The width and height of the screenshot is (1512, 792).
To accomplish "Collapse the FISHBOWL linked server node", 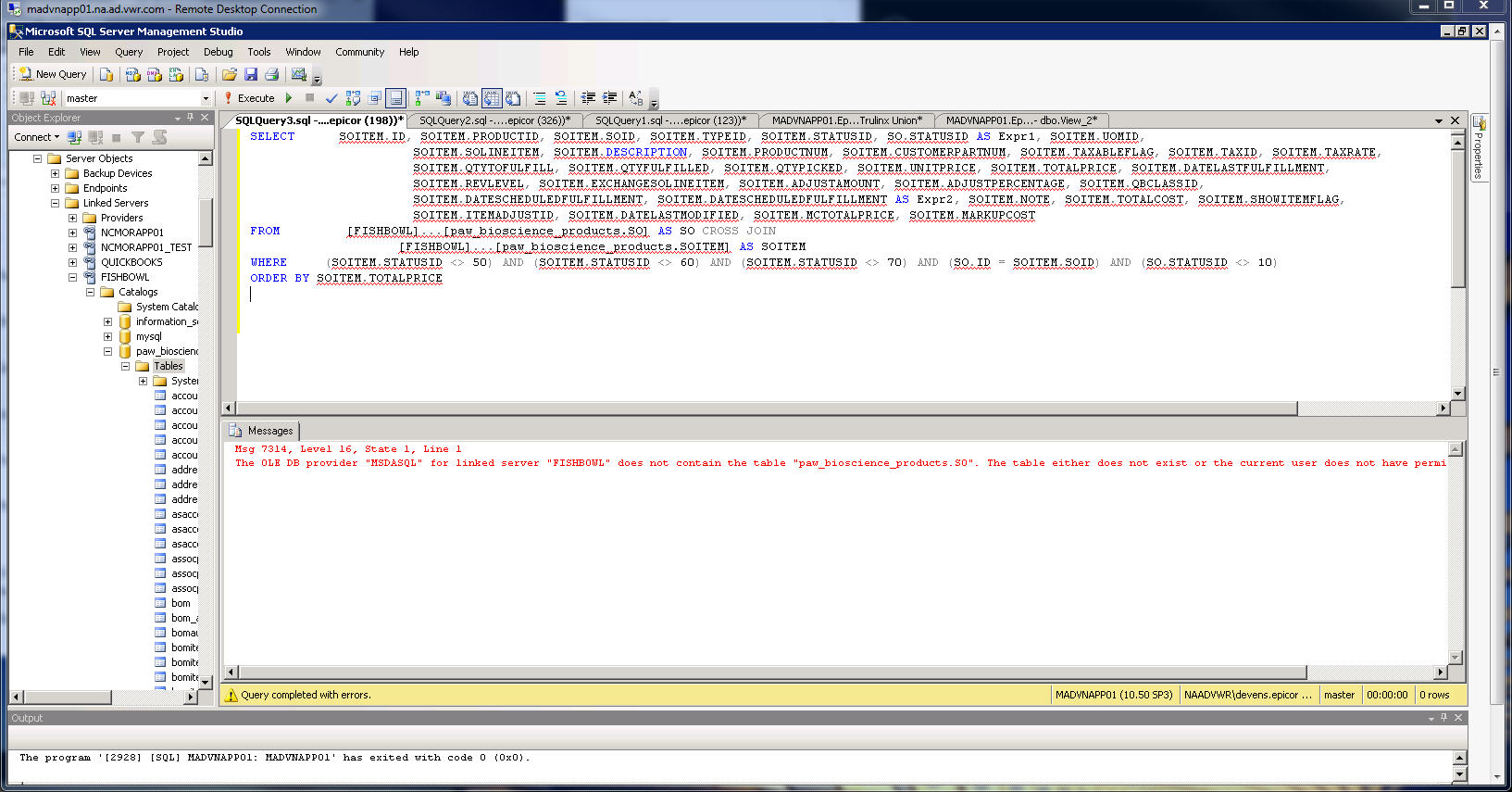I will coord(72,277).
